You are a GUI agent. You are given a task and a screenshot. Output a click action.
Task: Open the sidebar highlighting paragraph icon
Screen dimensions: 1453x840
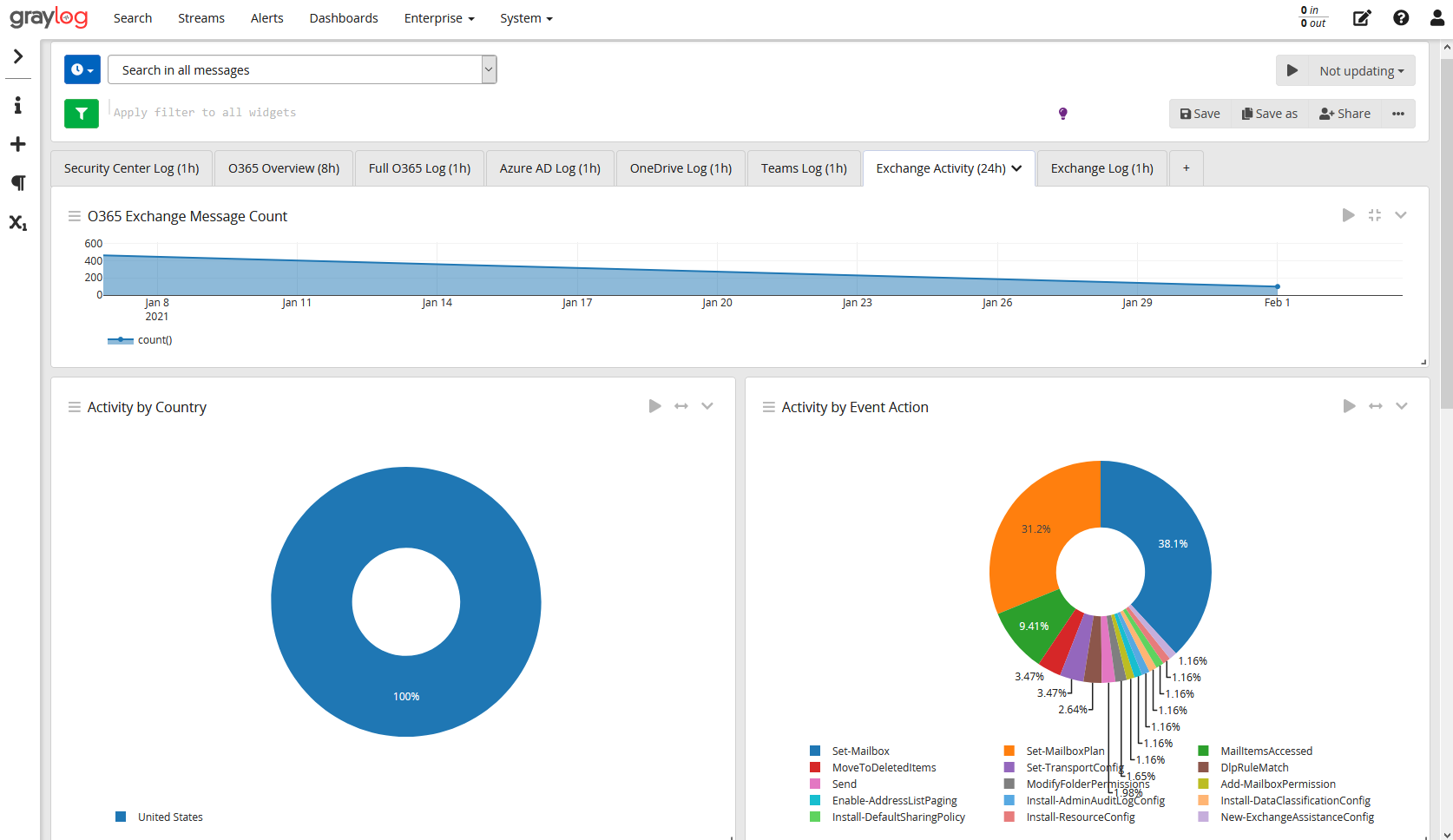point(17,183)
